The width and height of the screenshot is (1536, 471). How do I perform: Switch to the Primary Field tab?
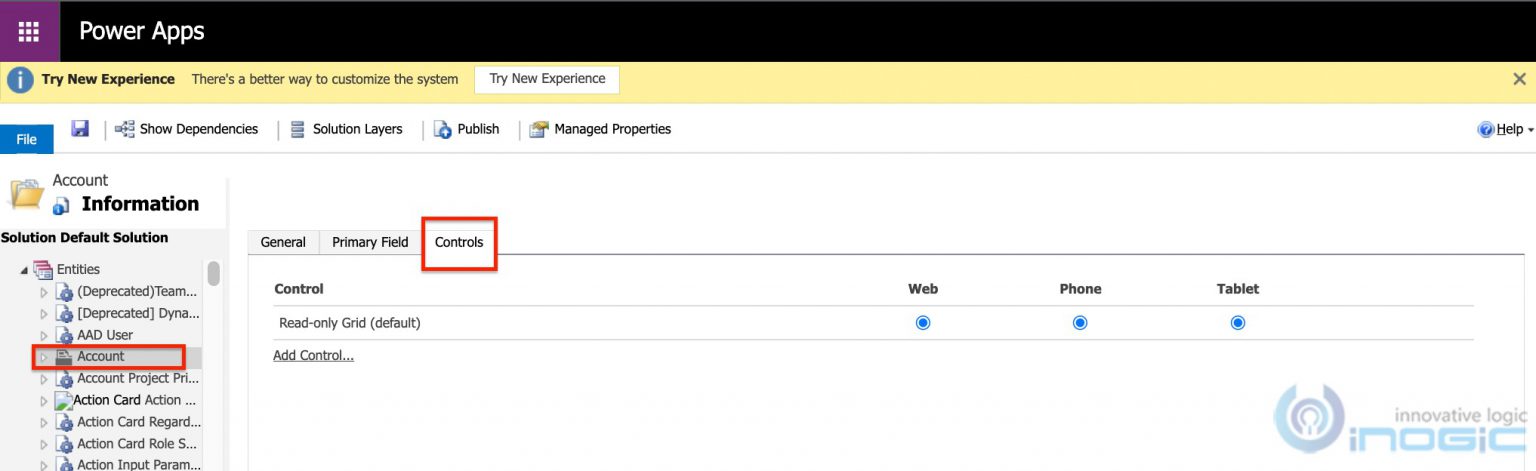370,242
